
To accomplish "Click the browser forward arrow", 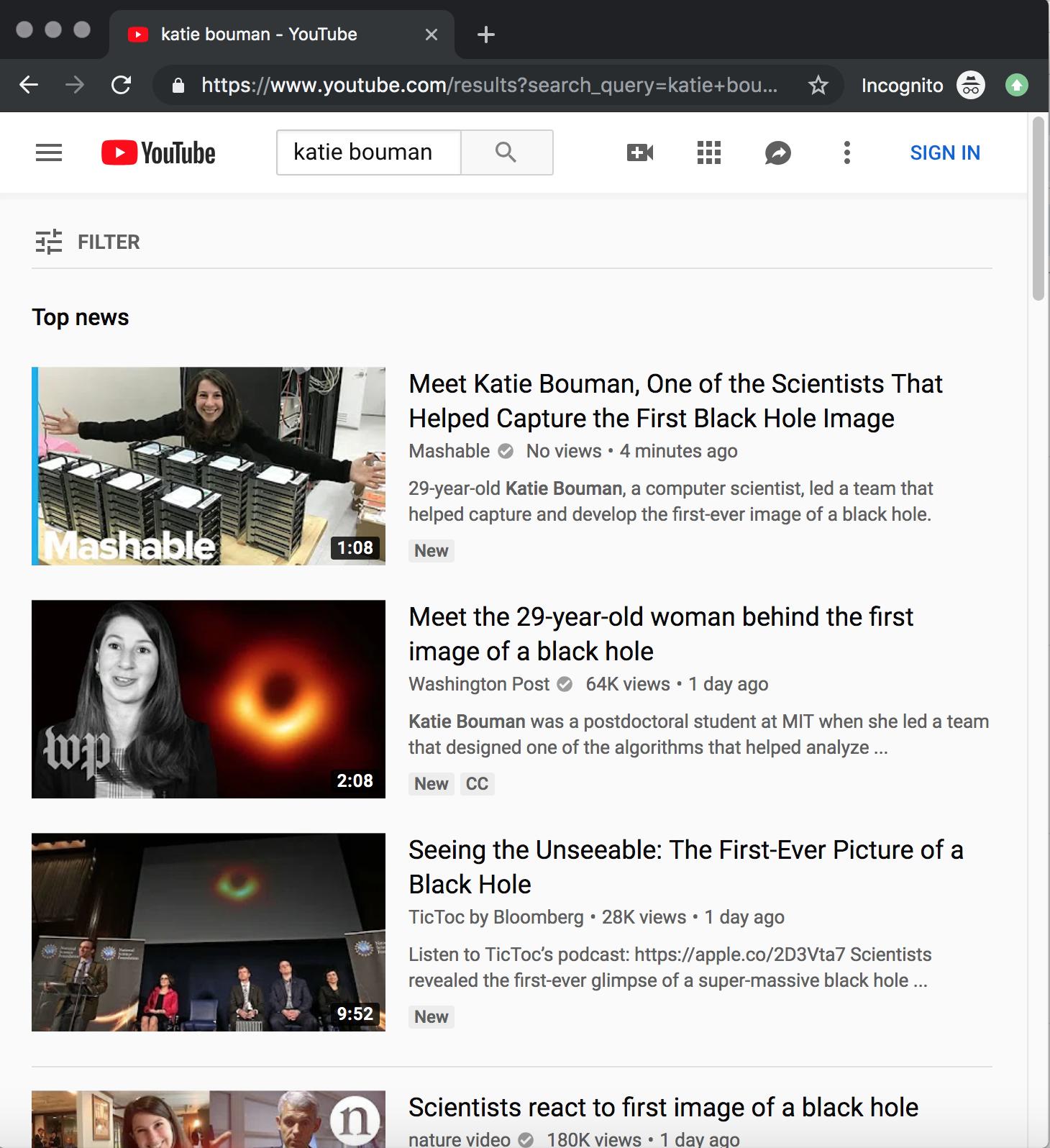I will pyautogui.click(x=75, y=86).
